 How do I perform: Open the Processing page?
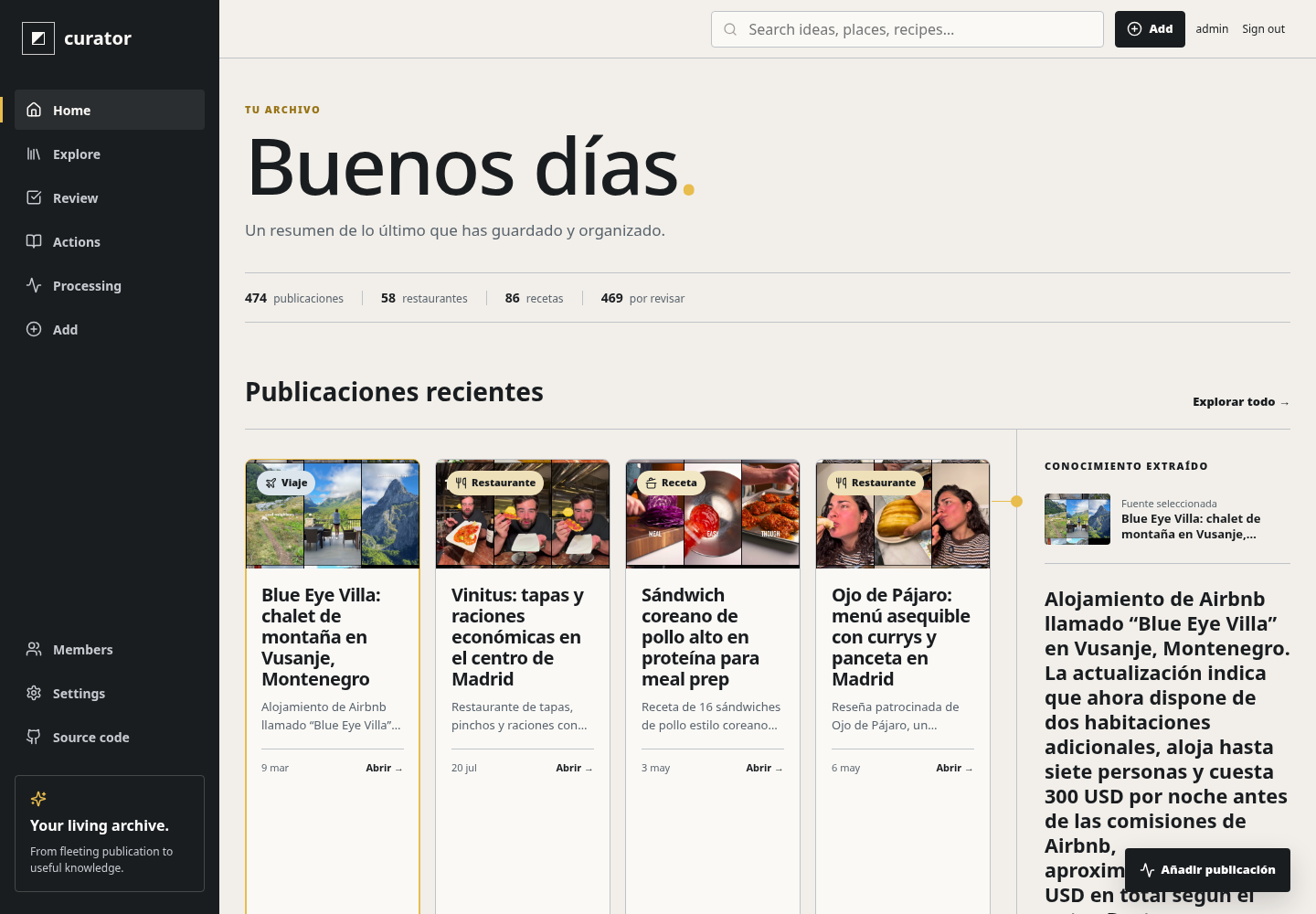point(110,285)
